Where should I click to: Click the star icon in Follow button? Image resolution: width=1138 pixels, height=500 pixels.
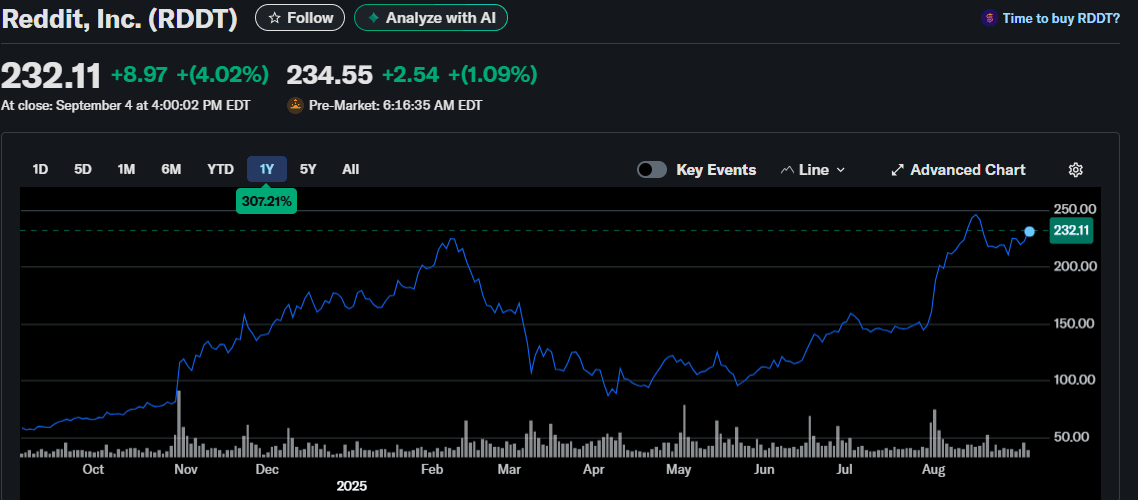[x=274, y=18]
